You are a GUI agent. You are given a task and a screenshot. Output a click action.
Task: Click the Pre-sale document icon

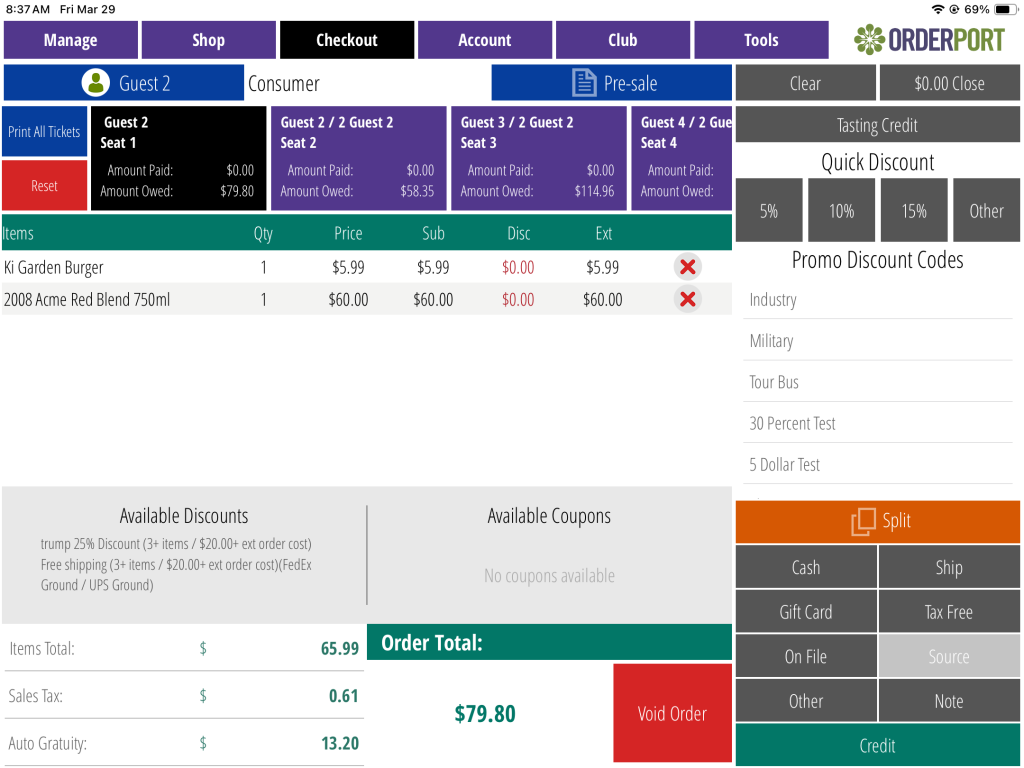pyautogui.click(x=584, y=83)
